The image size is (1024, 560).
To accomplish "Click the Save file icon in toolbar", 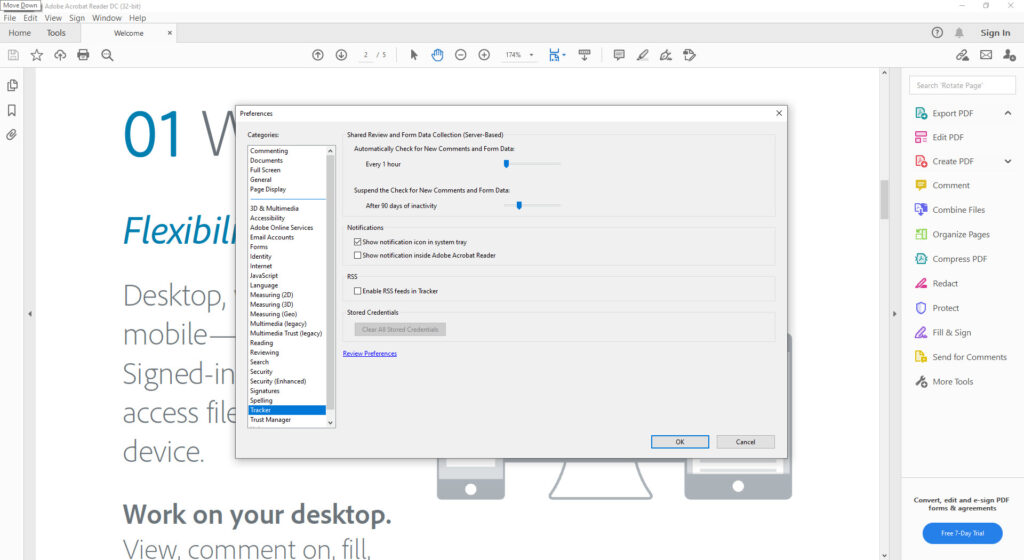I will tap(13, 55).
